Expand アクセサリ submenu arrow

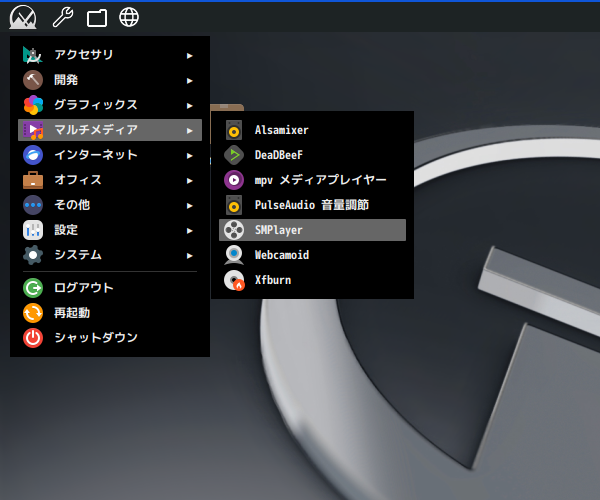(x=189, y=56)
